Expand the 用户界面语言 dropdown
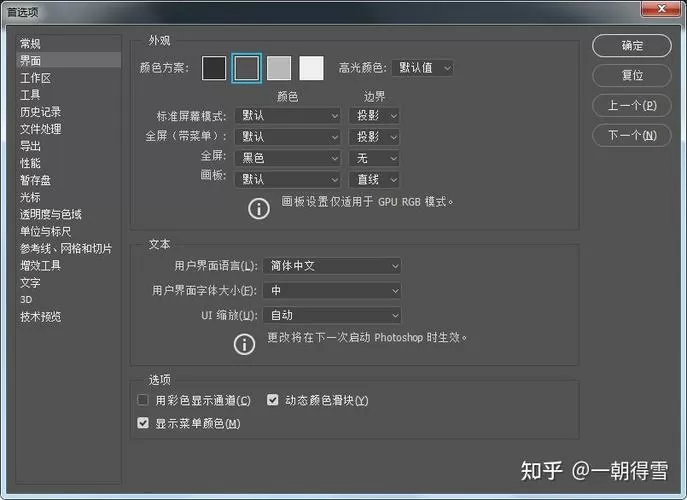This screenshot has width=687, height=500. click(x=332, y=266)
